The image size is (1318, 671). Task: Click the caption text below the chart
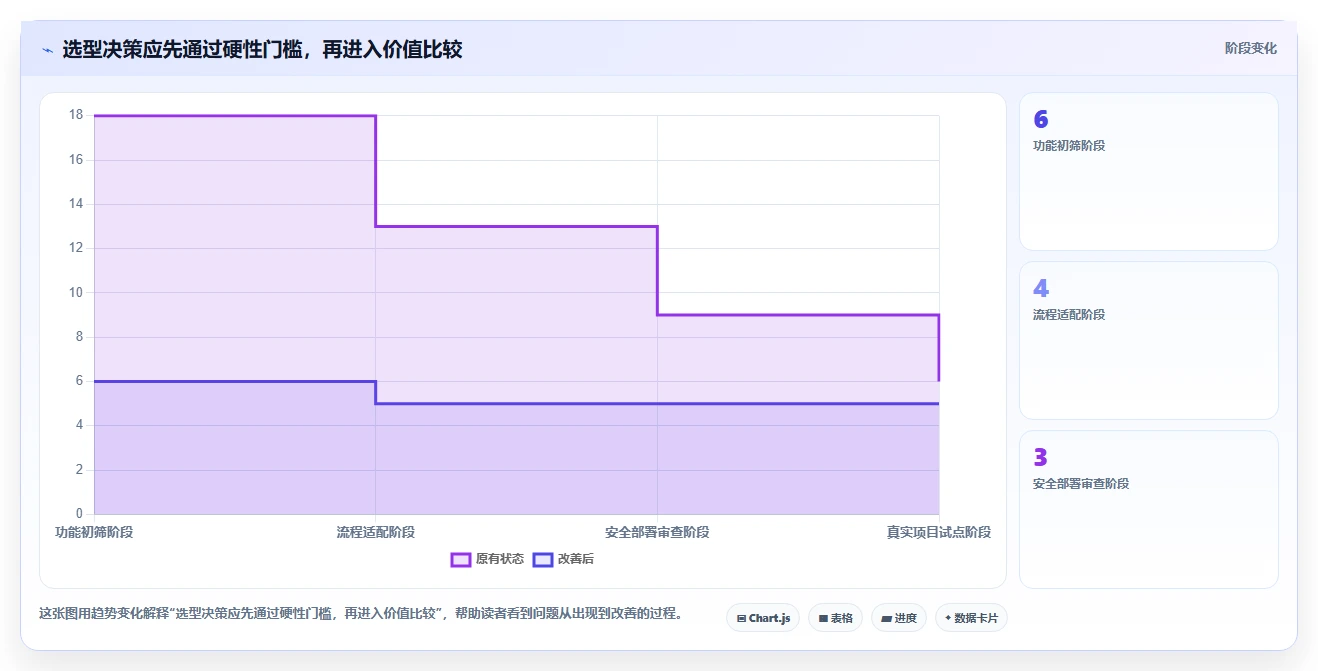pos(361,613)
